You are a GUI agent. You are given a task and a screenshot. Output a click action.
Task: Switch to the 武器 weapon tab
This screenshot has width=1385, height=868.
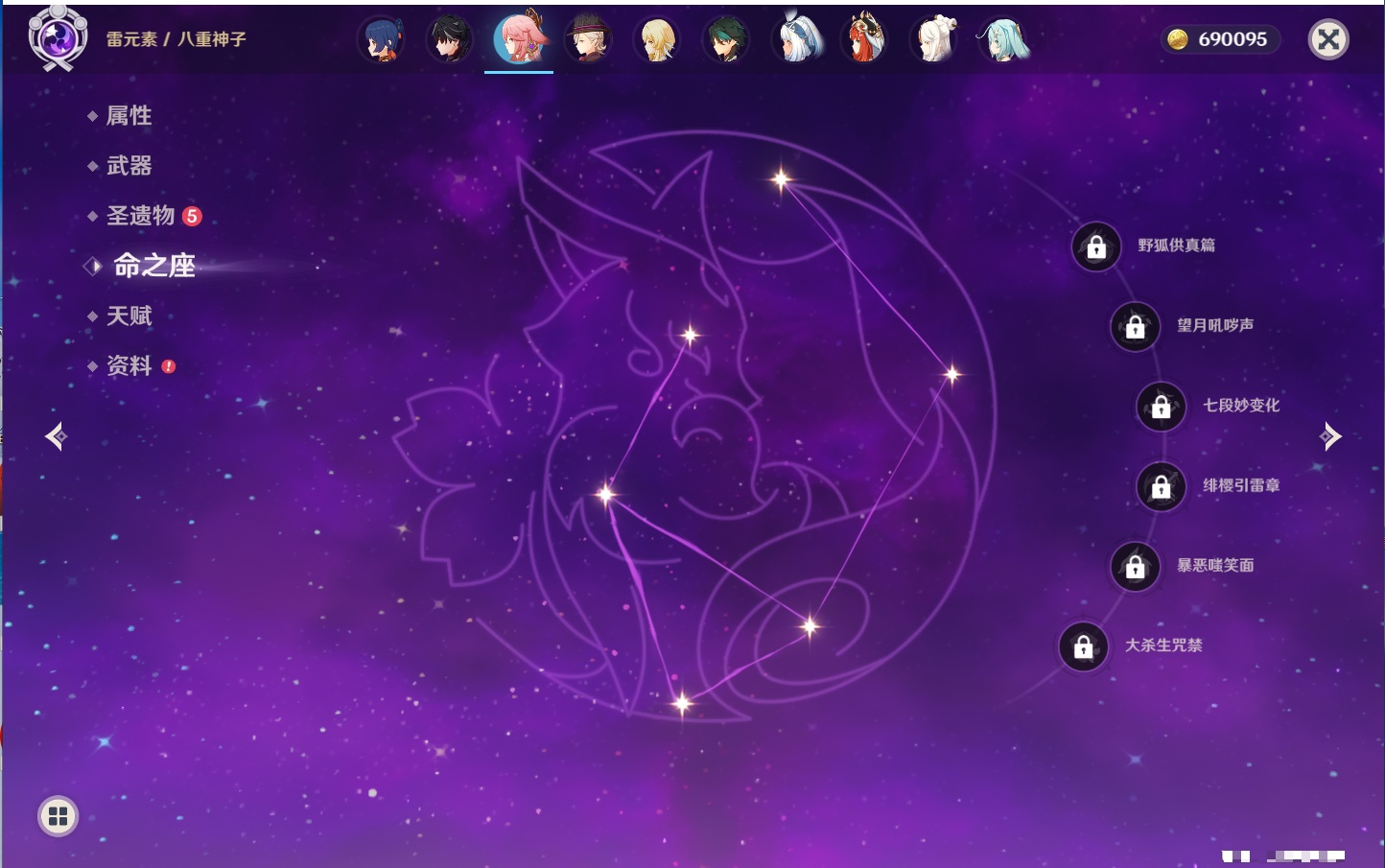[x=129, y=166]
